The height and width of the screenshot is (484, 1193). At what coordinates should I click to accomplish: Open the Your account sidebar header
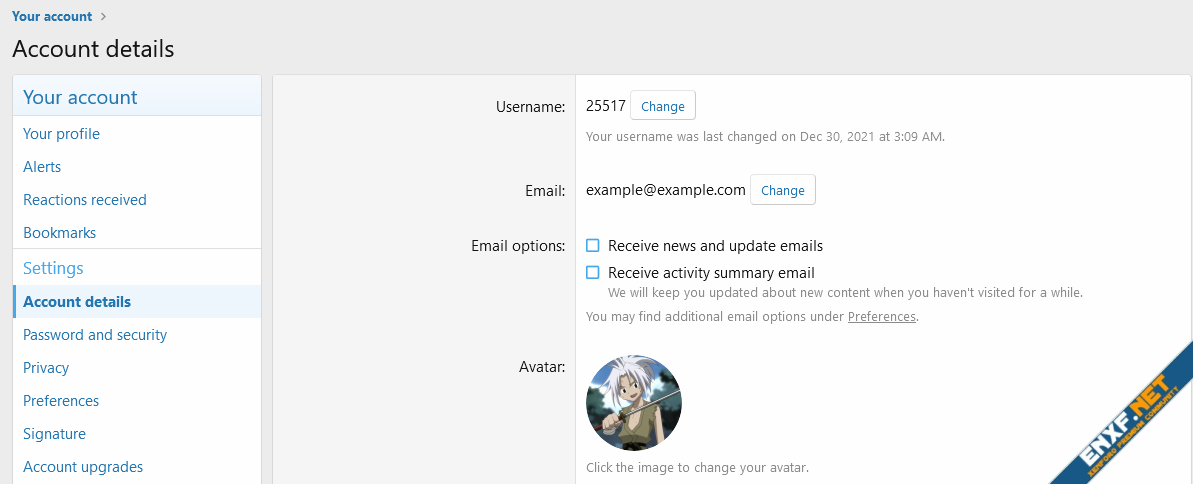tap(80, 97)
